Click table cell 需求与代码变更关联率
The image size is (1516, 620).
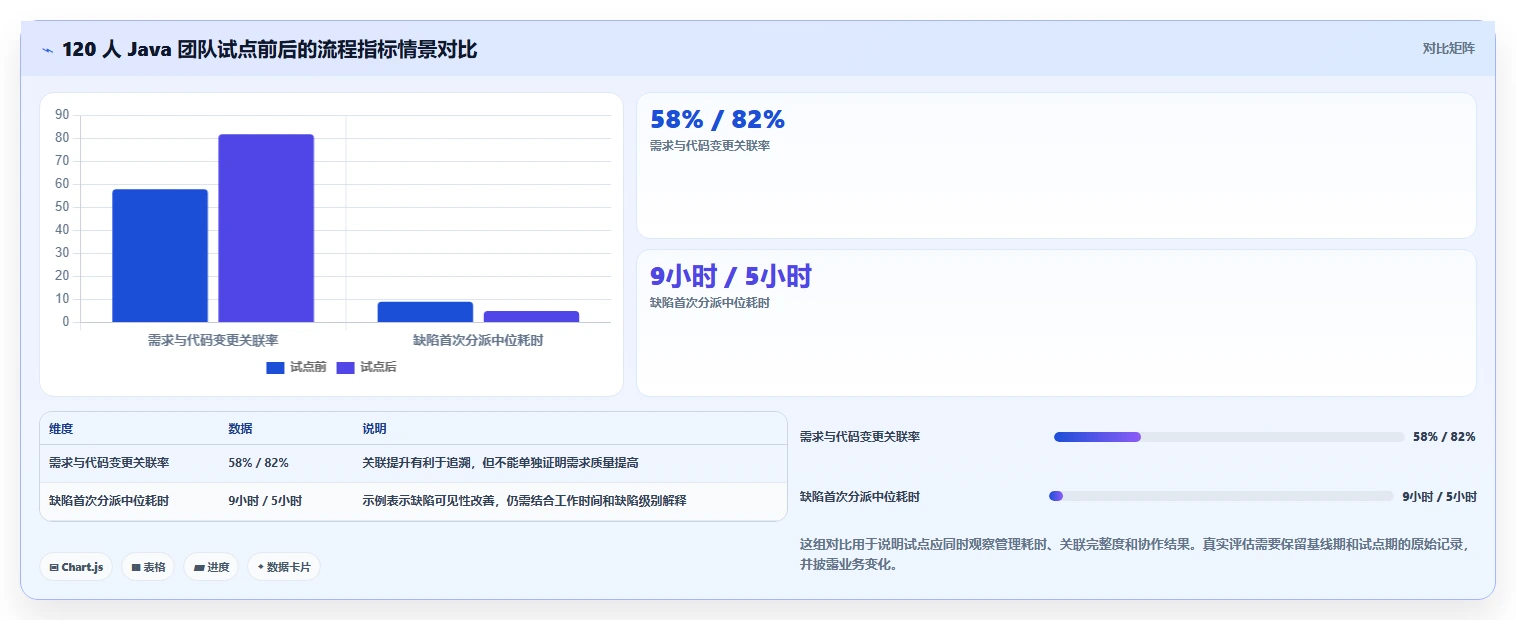(x=109, y=463)
